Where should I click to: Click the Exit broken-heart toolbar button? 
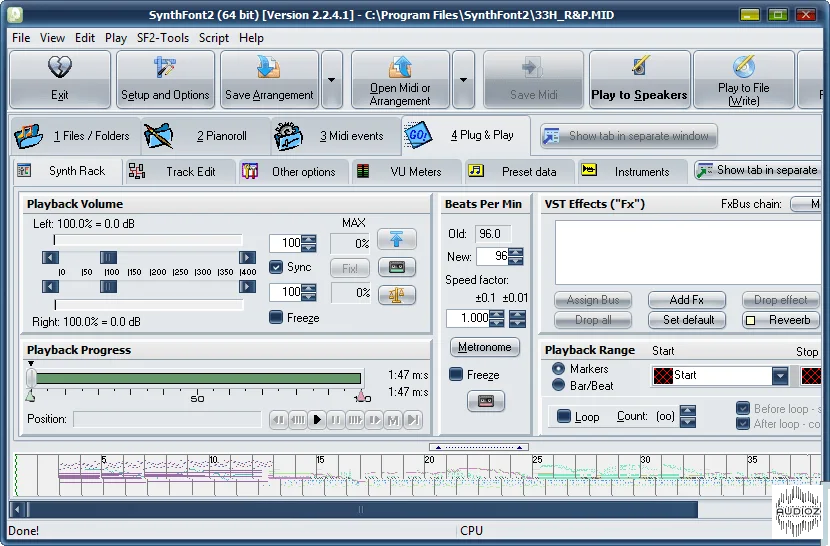pyautogui.click(x=60, y=79)
